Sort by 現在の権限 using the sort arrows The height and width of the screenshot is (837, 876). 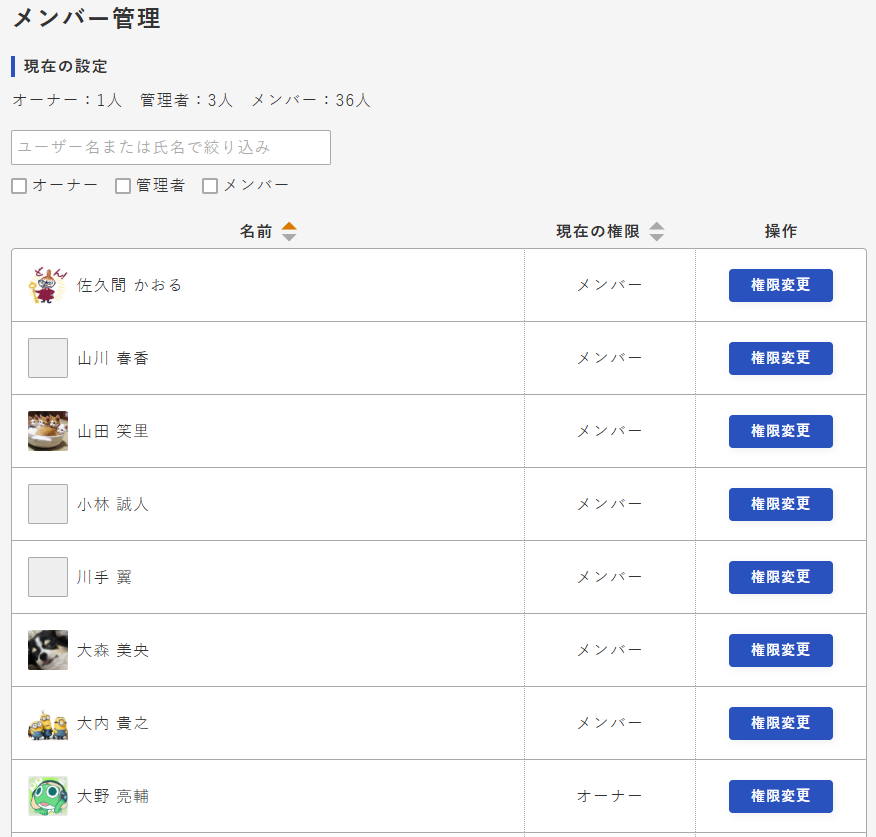pos(657,231)
